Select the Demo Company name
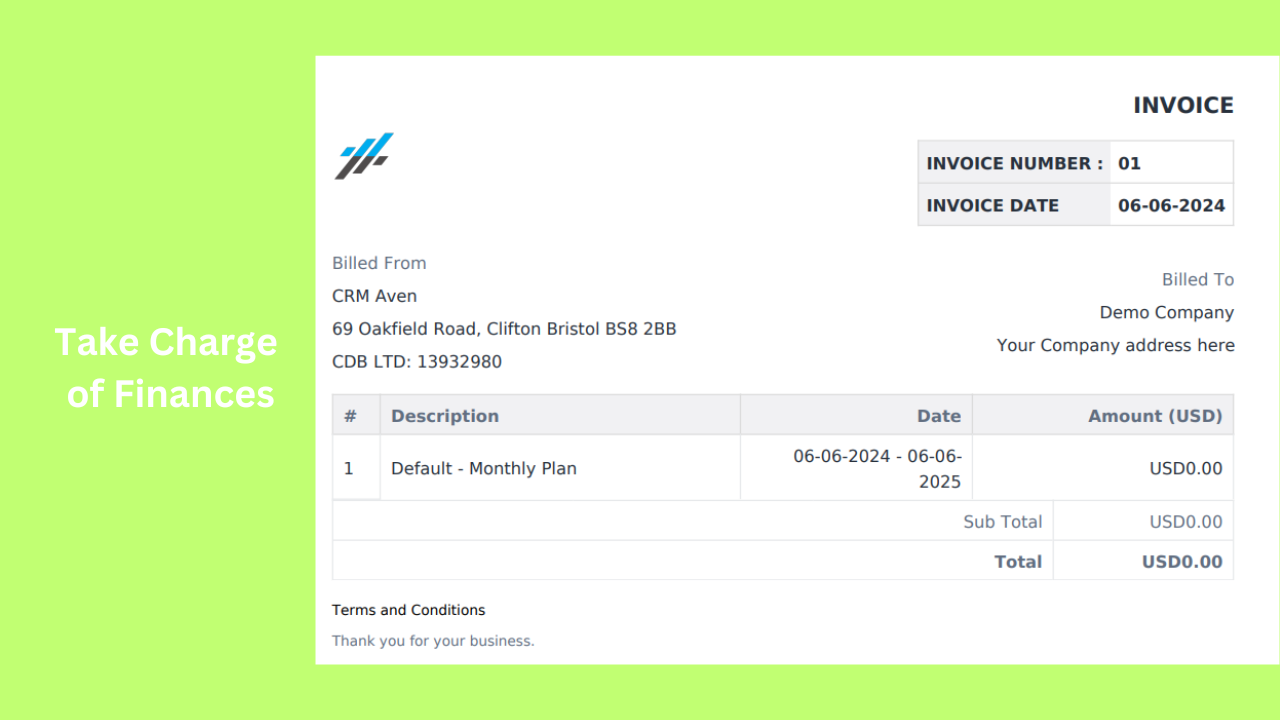This screenshot has width=1280, height=720. click(x=1167, y=312)
